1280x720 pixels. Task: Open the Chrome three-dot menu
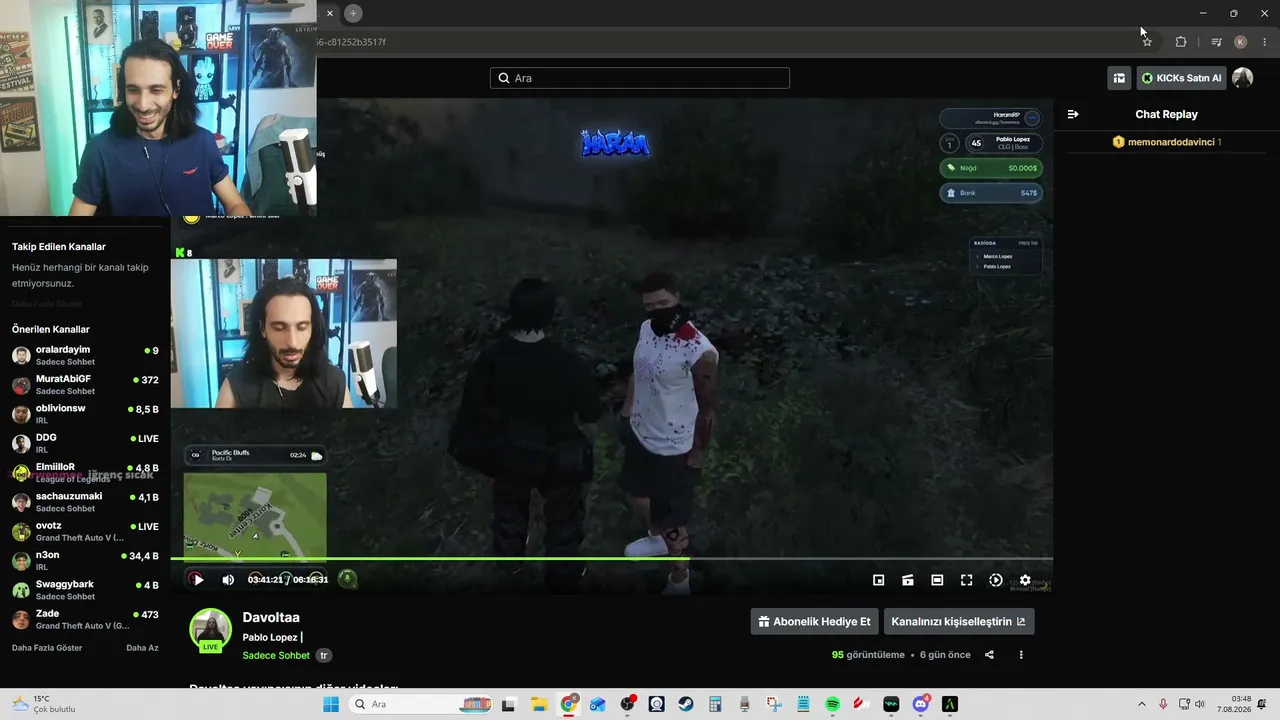[x=1265, y=42]
